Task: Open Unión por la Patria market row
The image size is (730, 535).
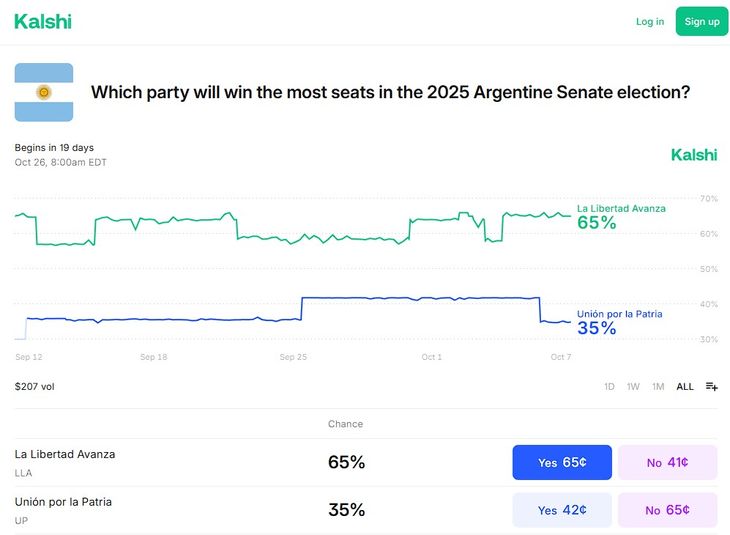Action: 63,502
